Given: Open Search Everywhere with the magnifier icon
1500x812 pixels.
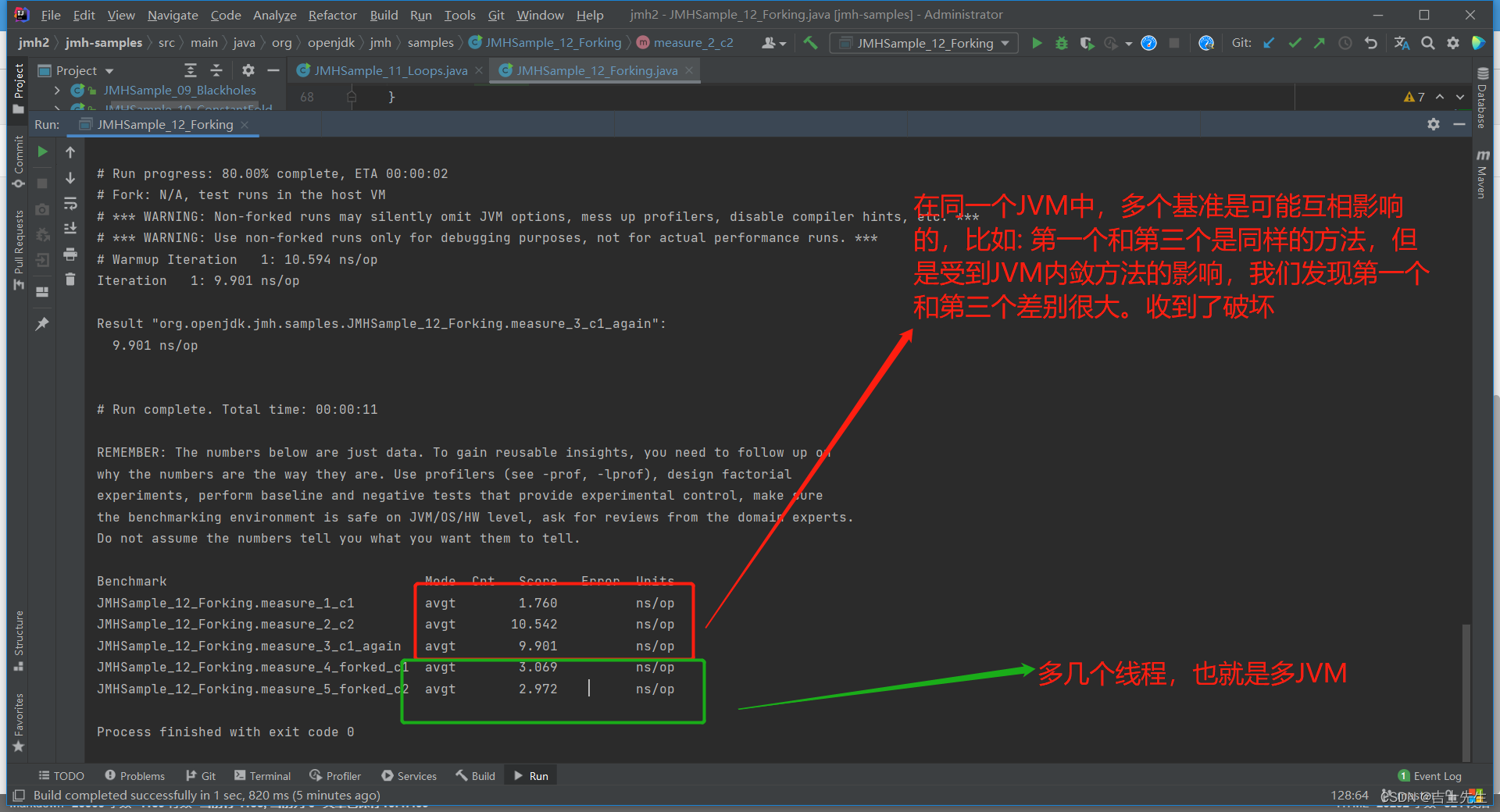Looking at the screenshot, I should tap(1427, 43).
